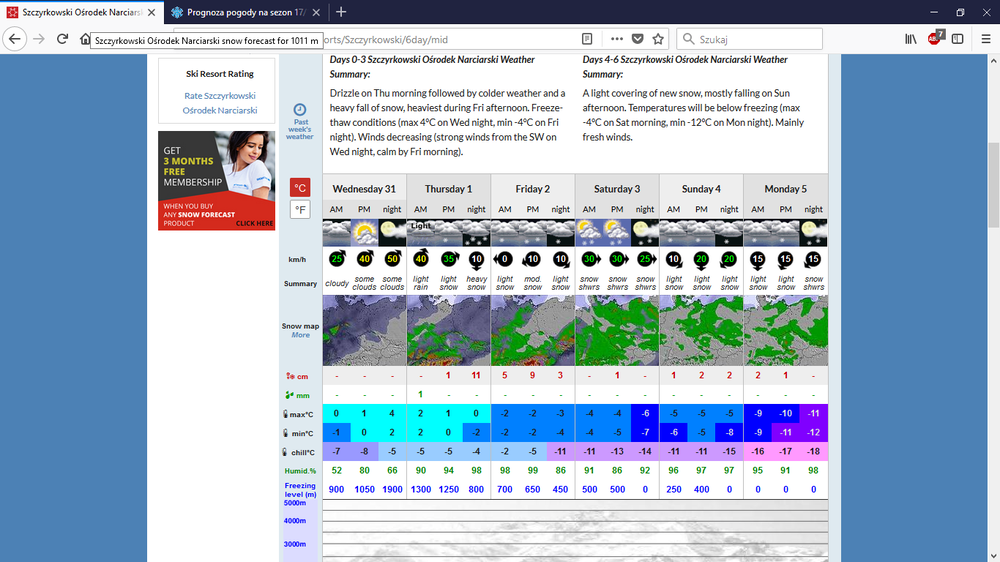Click Monday night moon snow icon
This screenshot has height=562, width=1000.
coord(813,233)
